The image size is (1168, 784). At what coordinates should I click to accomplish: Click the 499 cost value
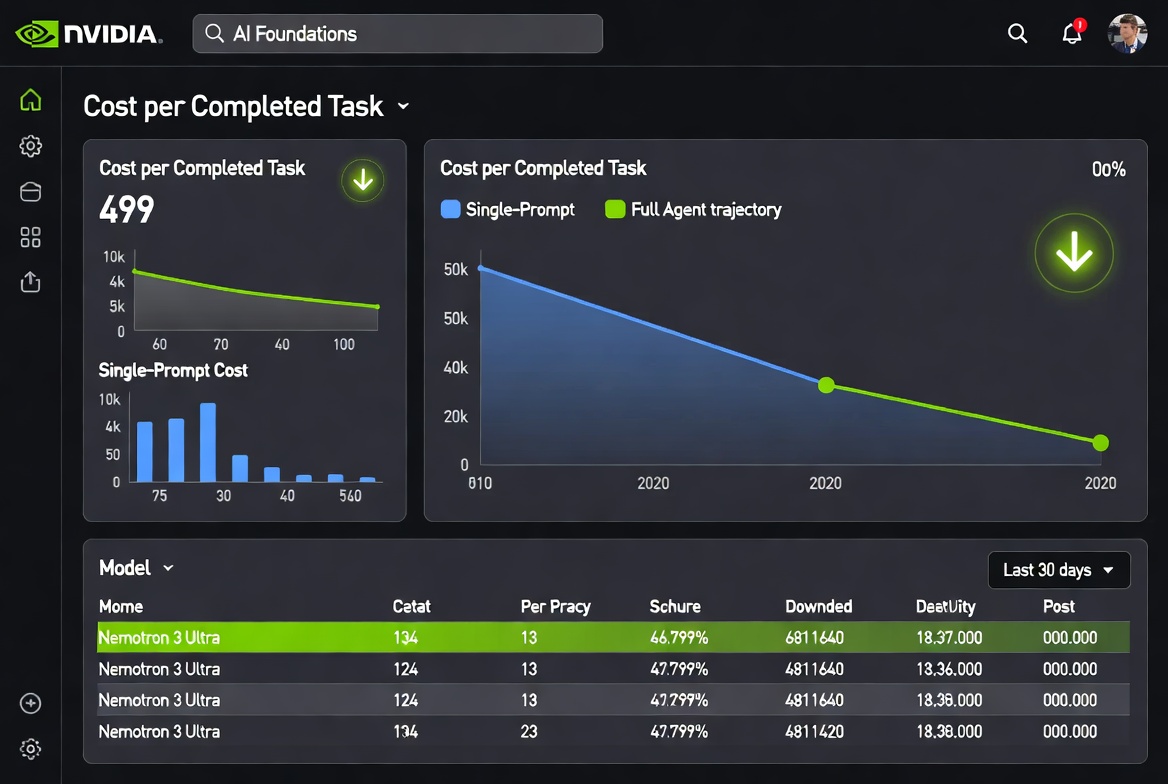[x=127, y=209]
